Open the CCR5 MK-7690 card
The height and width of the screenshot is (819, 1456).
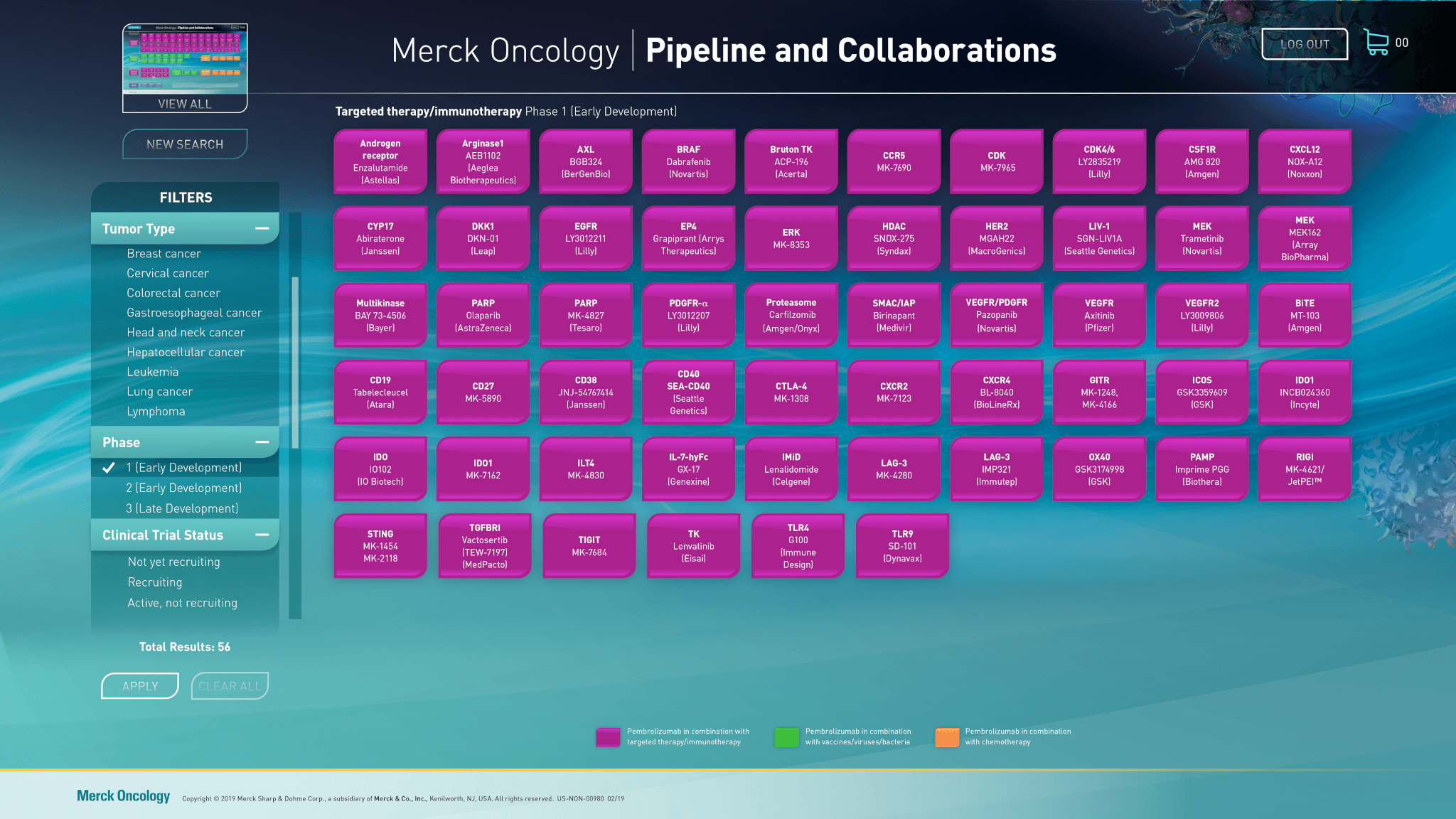coord(894,161)
